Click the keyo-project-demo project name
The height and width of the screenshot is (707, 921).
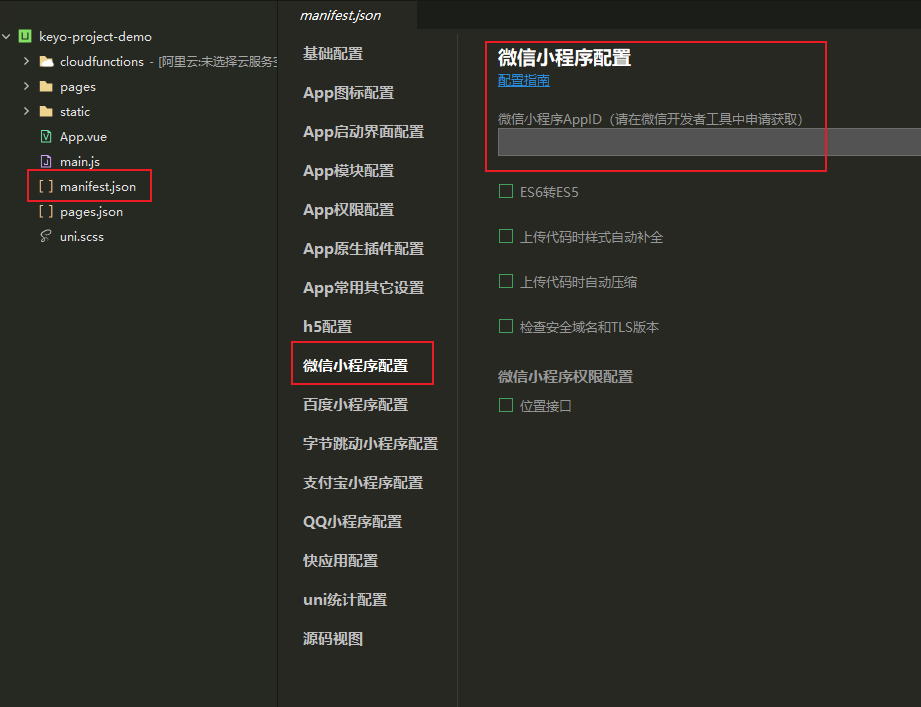[x=95, y=36]
